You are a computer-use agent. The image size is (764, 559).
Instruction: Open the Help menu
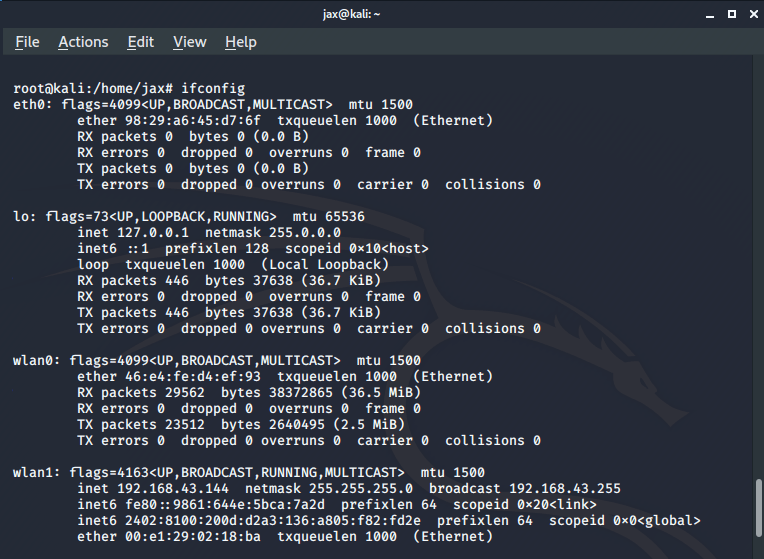241,42
